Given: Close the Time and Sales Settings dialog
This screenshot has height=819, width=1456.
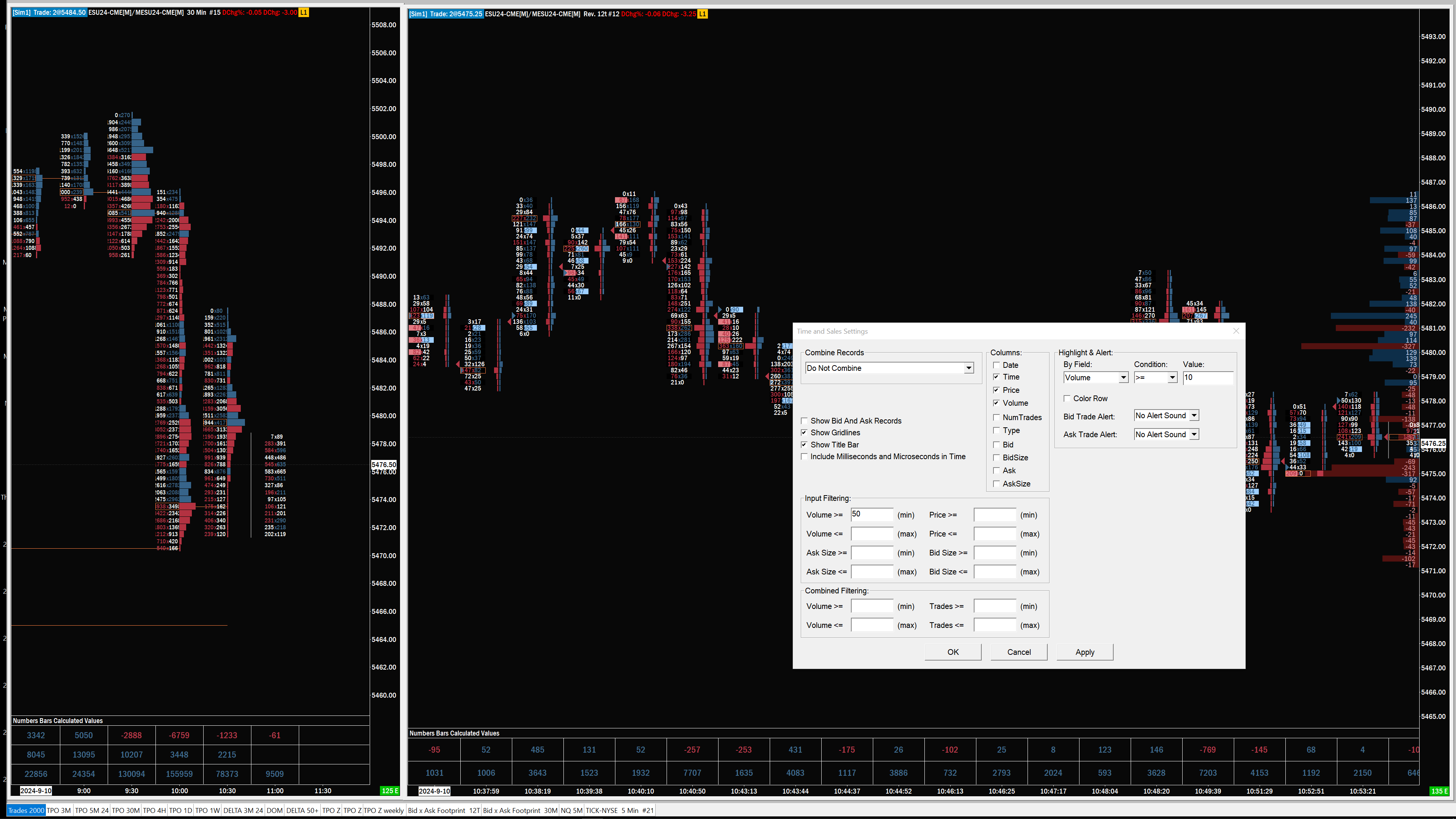Looking at the screenshot, I should click(1236, 331).
